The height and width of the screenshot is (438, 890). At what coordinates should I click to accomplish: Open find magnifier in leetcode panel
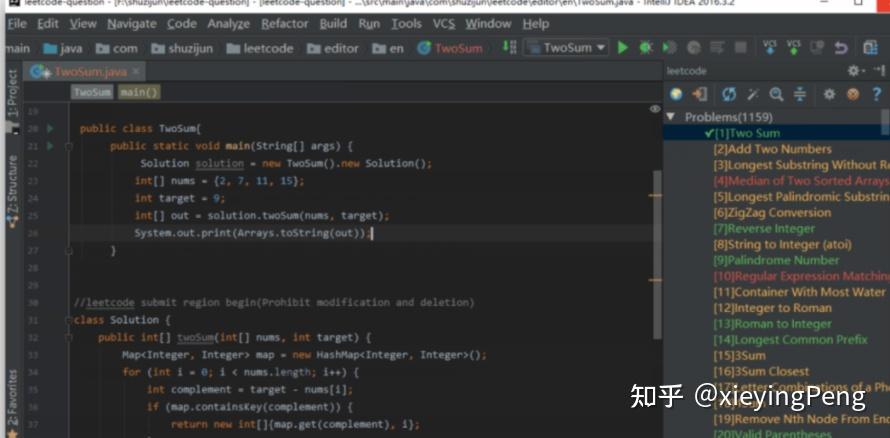point(776,94)
